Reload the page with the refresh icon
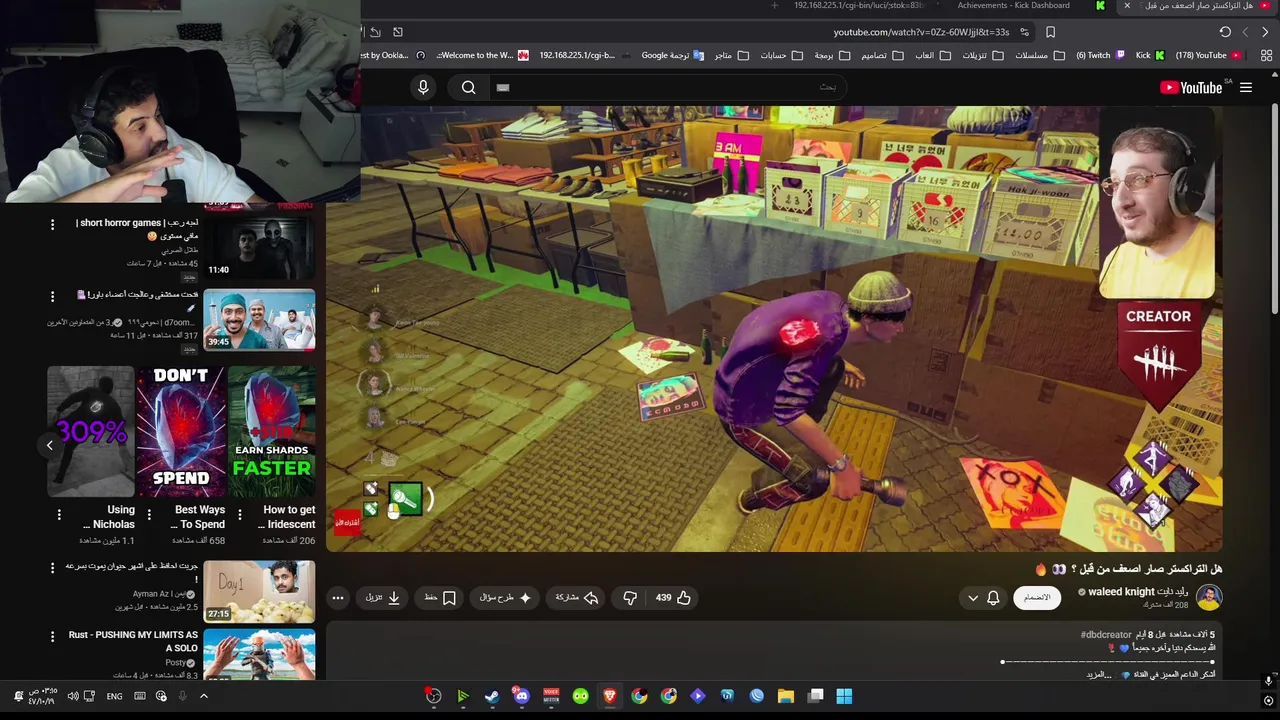 coord(1225,32)
